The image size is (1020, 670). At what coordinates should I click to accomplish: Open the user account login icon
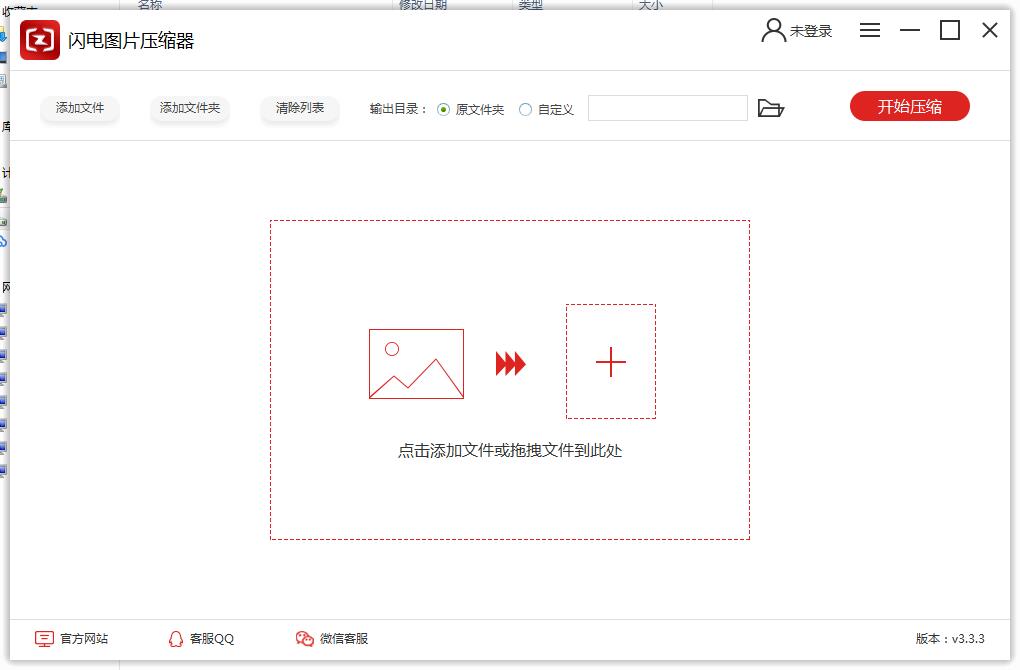[773, 31]
